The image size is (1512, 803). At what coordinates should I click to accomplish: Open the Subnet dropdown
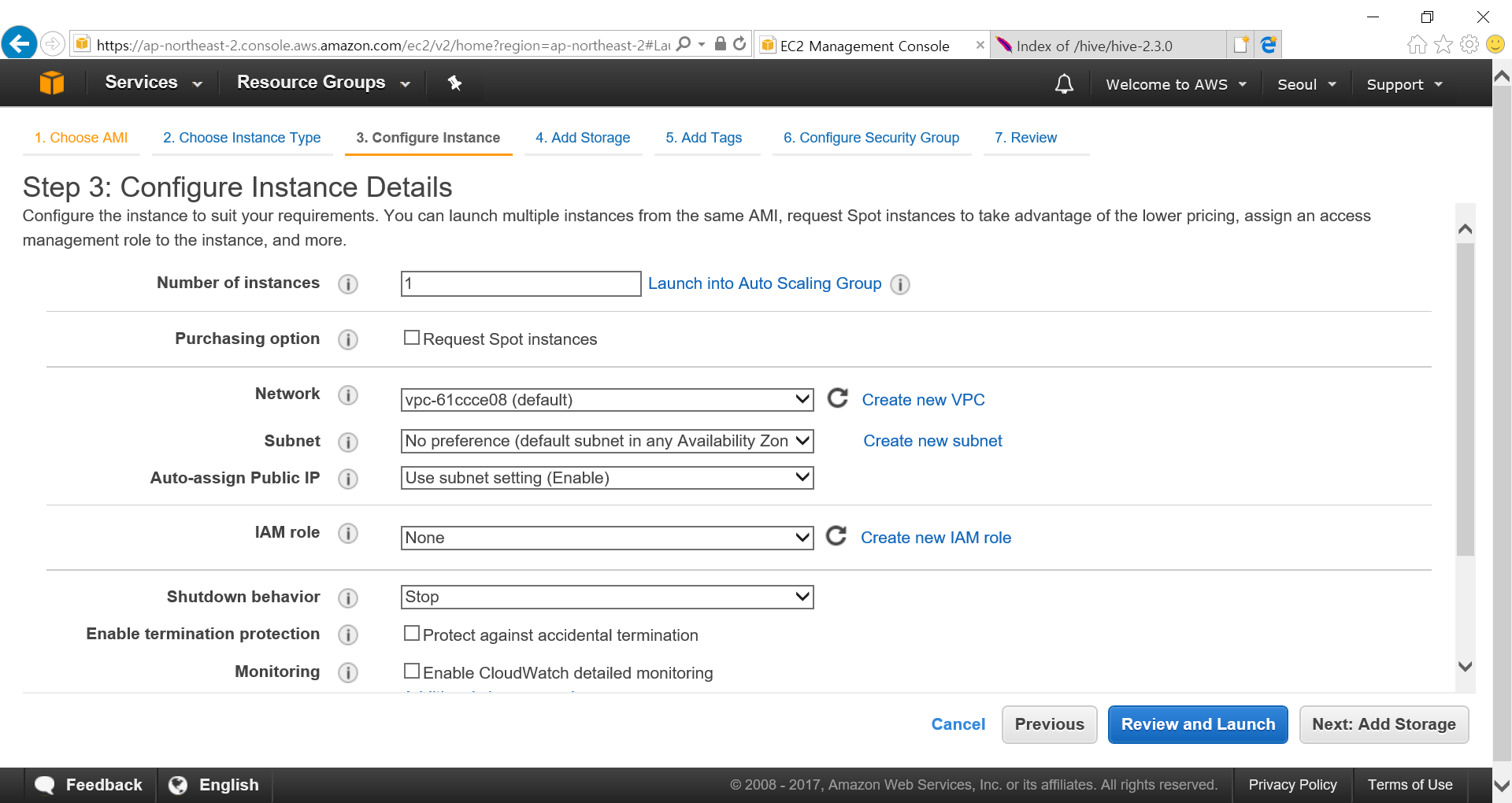coord(607,441)
